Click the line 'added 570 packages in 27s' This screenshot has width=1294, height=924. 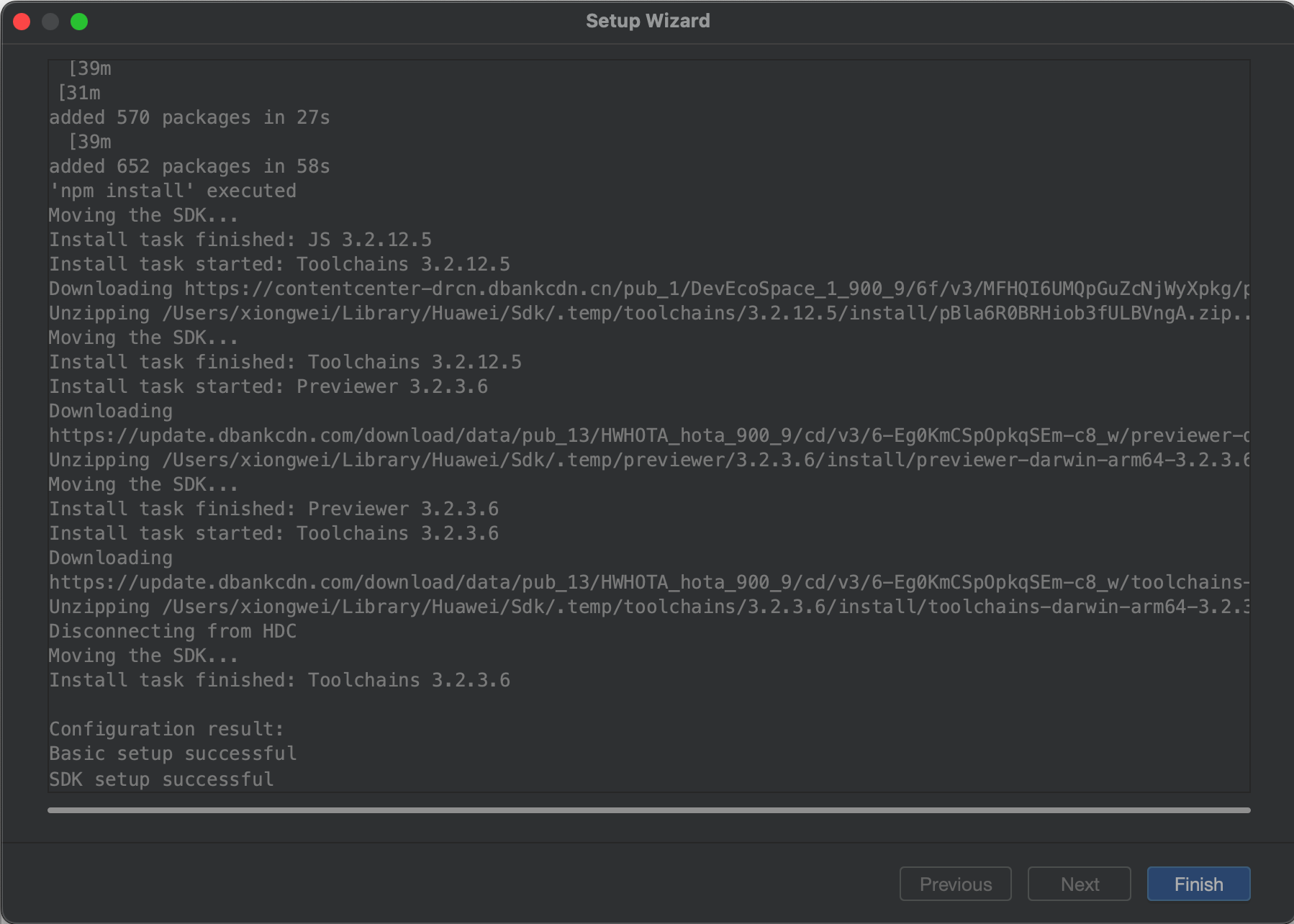tap(189, 117)
